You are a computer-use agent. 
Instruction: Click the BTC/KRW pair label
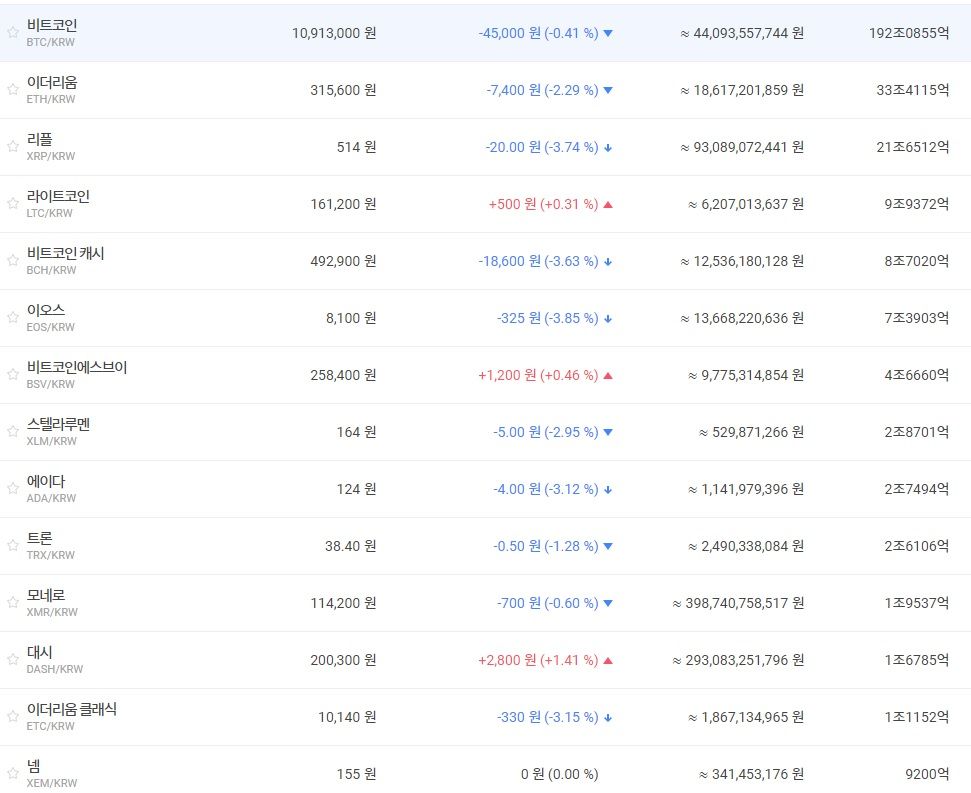(50, 42)
